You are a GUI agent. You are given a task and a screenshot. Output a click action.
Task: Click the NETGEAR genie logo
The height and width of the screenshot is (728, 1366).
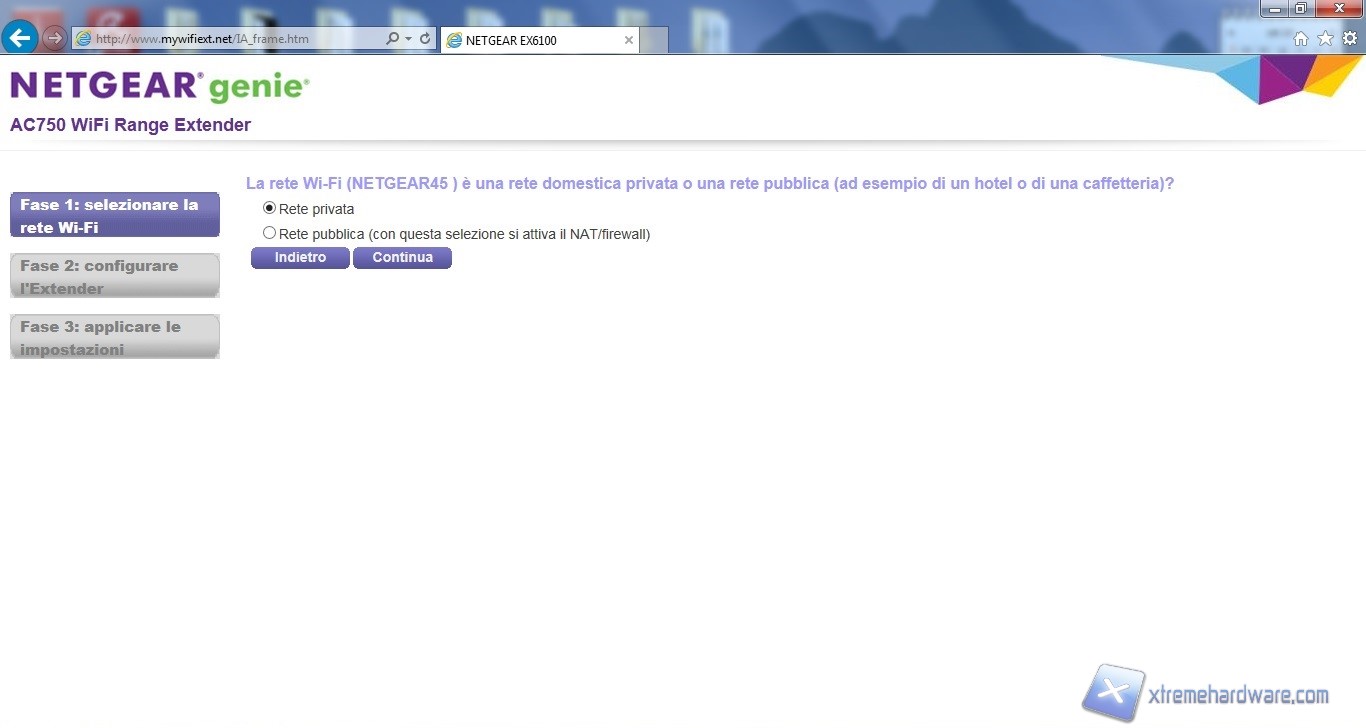point(160,87)
